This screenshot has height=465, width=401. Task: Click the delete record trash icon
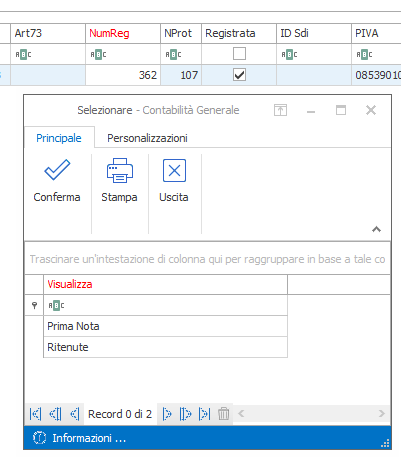(x=223, y=414)
